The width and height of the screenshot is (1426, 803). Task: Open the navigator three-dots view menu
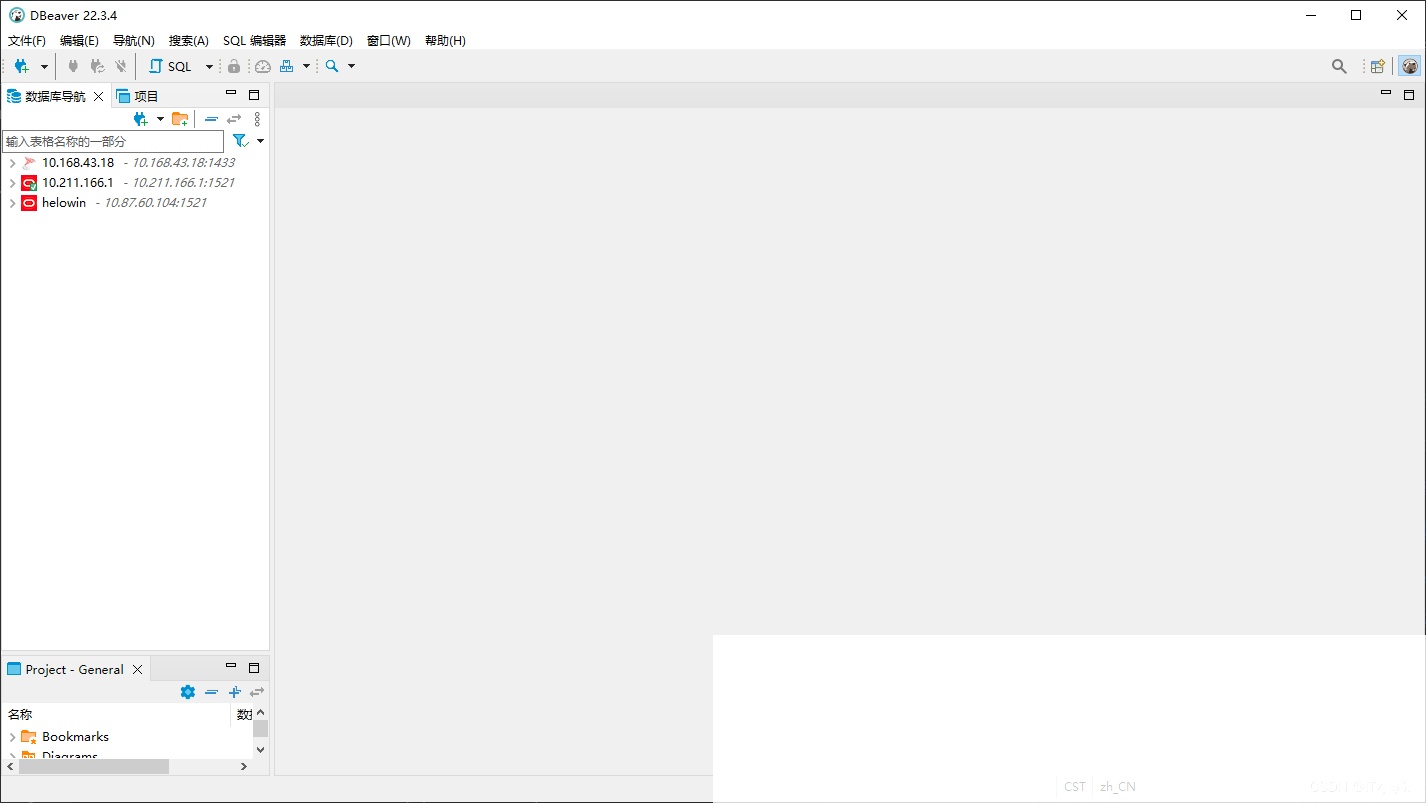click(257, 119)
